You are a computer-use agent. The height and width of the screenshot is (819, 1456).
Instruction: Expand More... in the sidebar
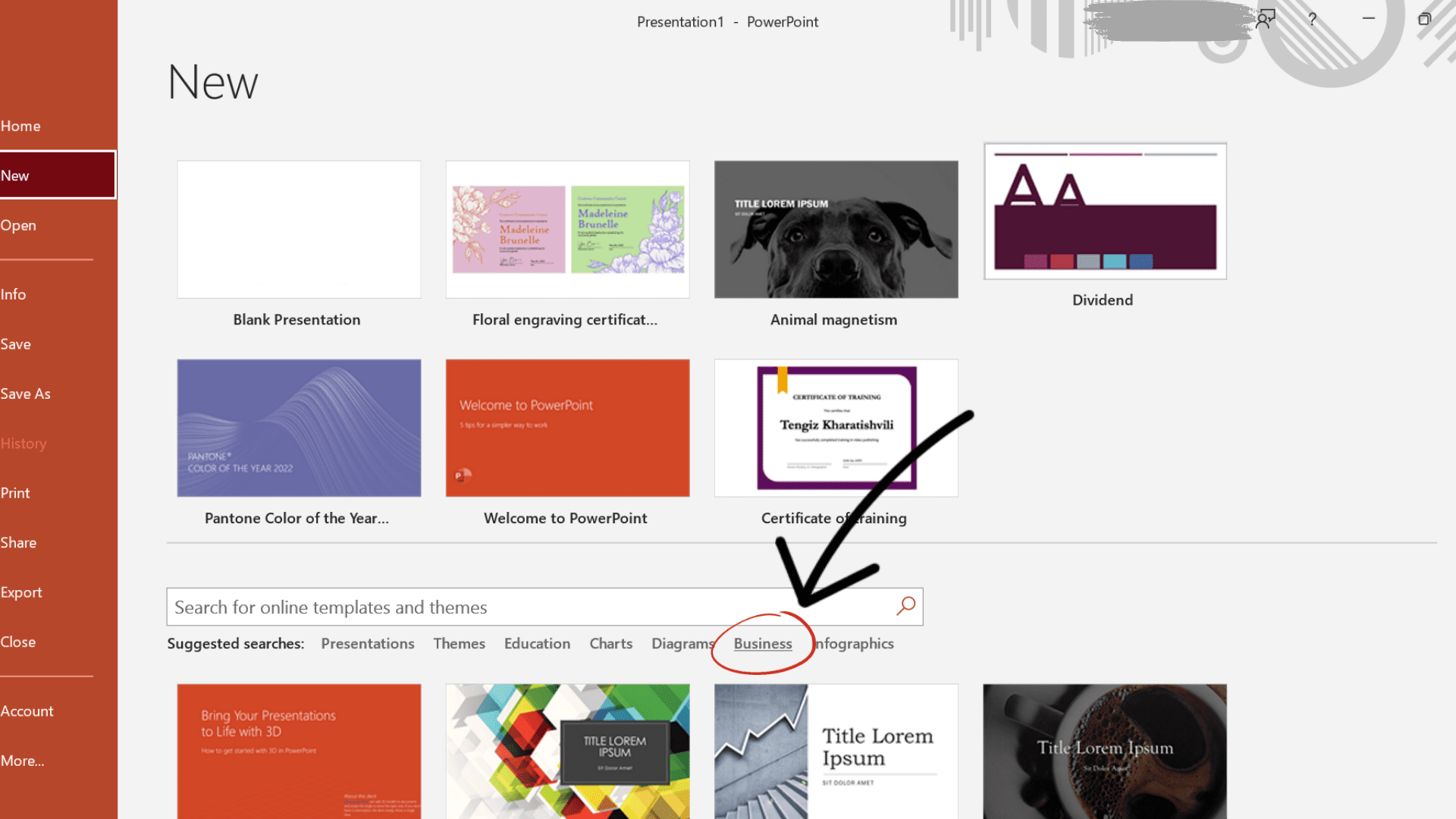pyautogui.click(x=22, y=761)
